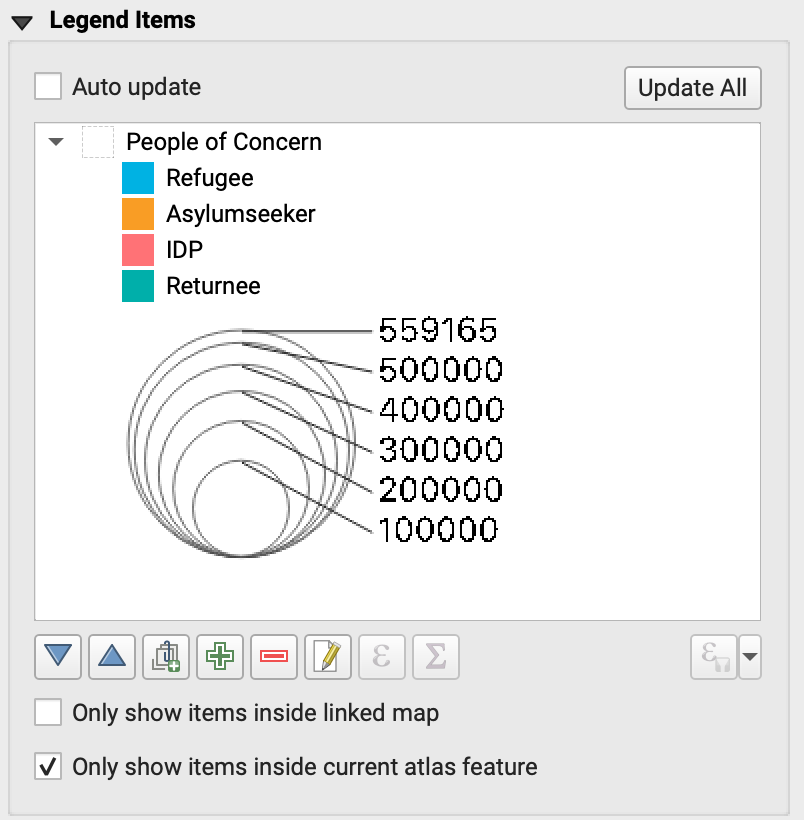Add a new legend item
The width and height of the screenshot is (804, 820).
[219, 657]
